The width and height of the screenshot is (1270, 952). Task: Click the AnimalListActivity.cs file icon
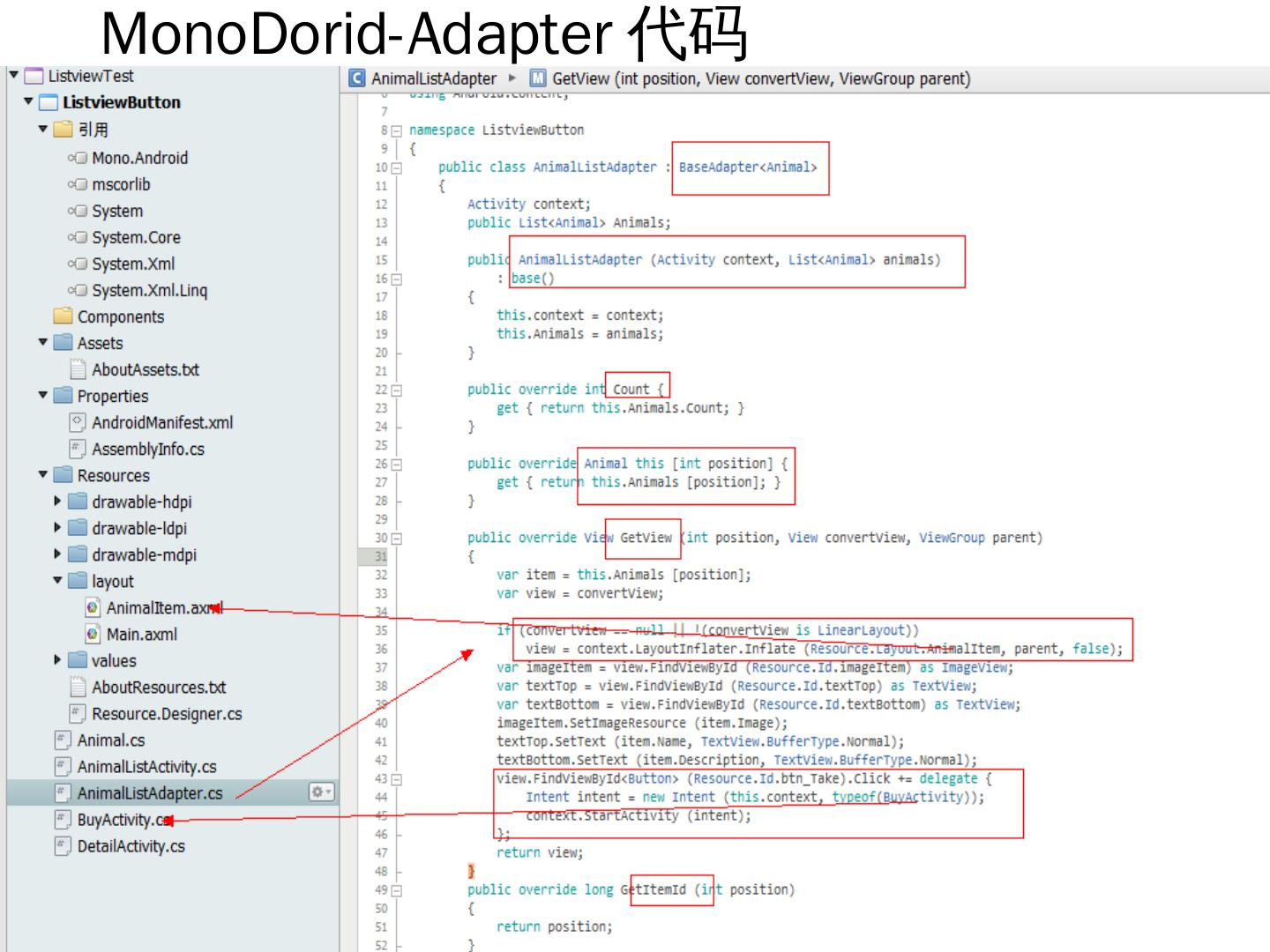point(63,766)
